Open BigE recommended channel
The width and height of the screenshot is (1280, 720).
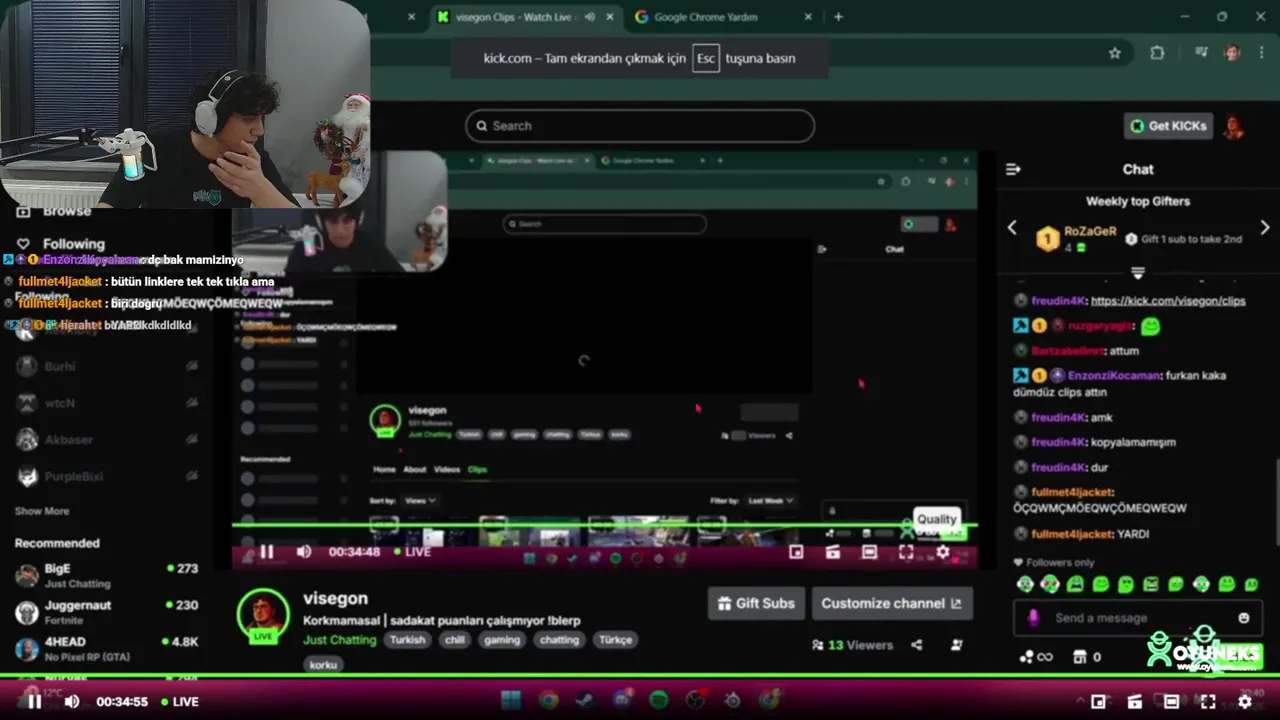click(107, 575)
